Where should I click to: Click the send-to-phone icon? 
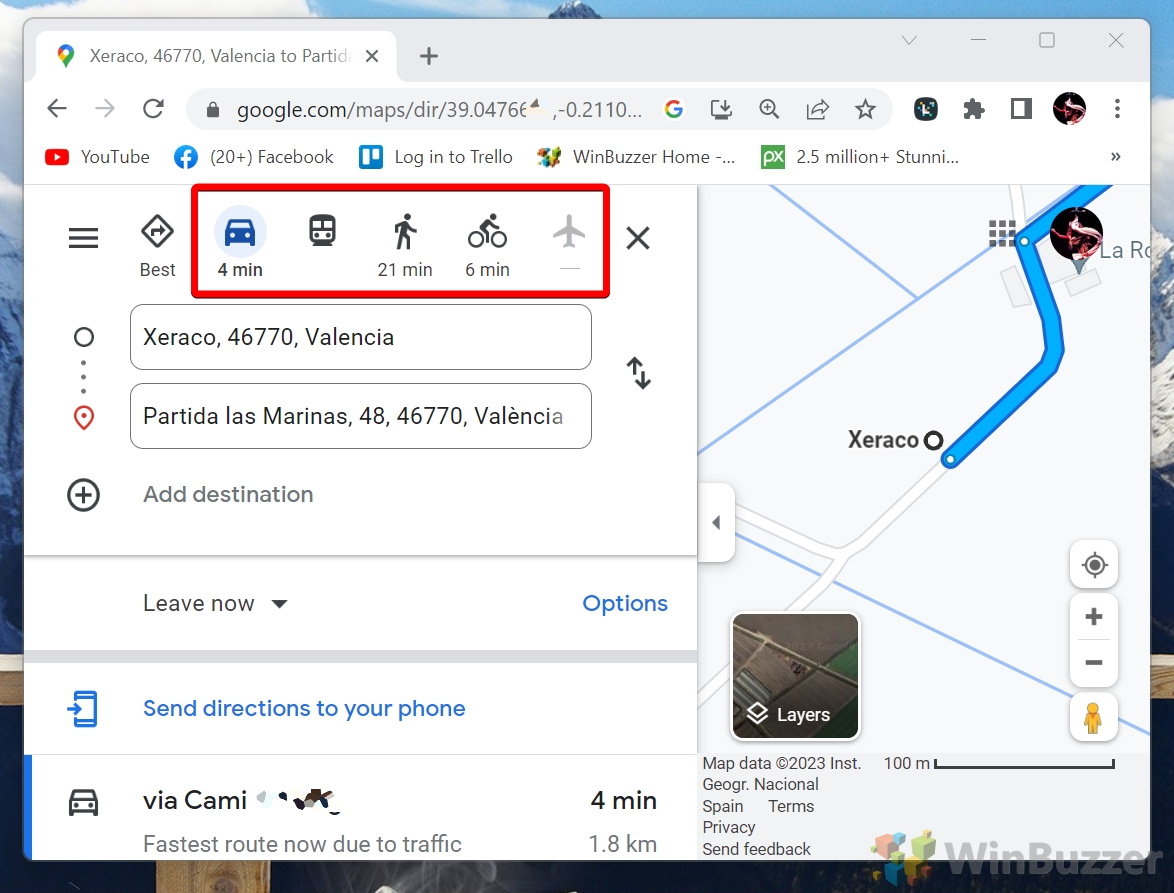point(83,709)
